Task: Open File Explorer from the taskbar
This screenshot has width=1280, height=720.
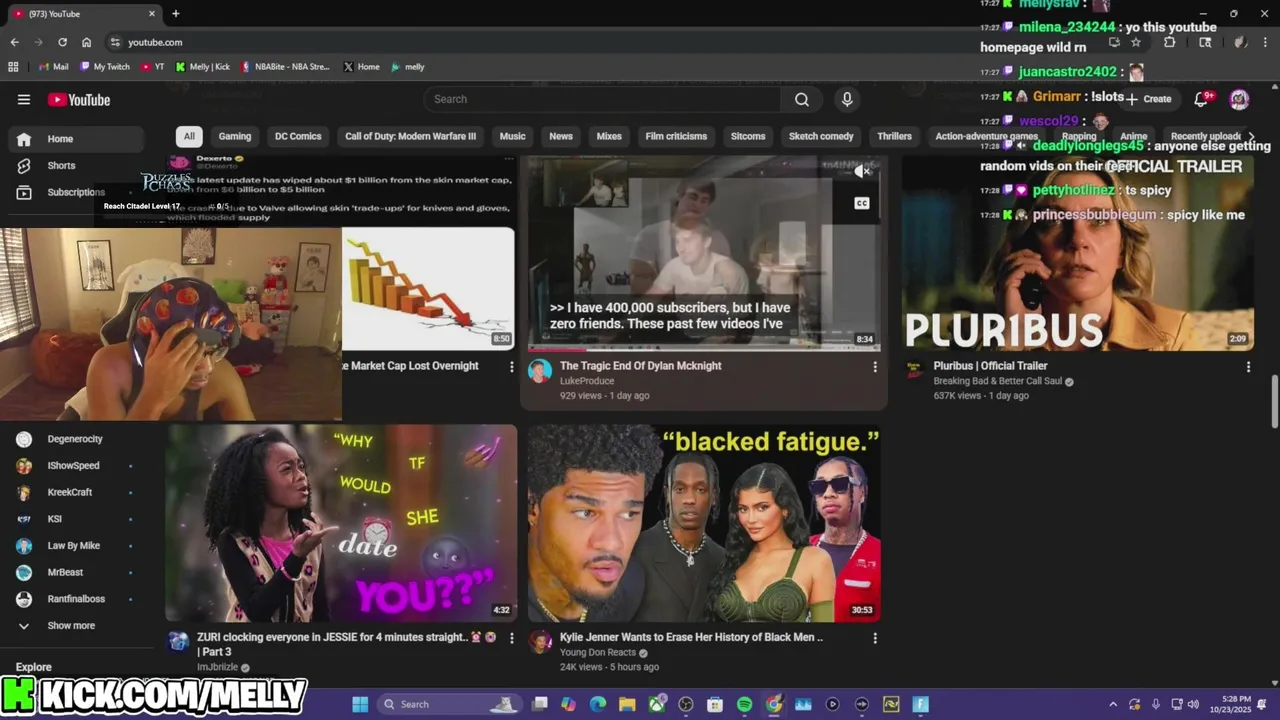Action: click(x=627, y=704)
